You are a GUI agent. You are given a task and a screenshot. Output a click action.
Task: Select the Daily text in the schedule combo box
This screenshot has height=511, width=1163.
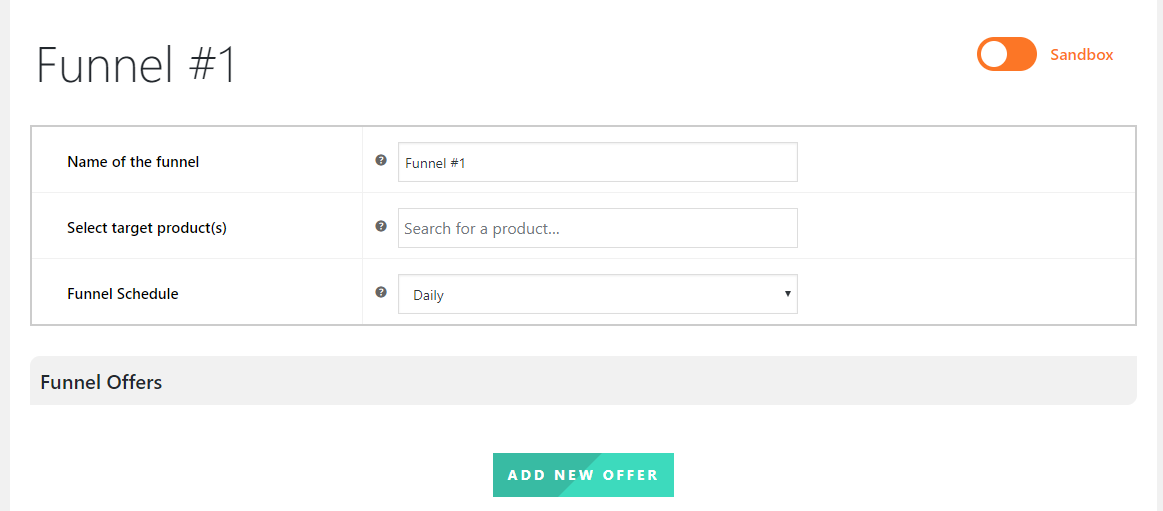tap(428, 295)
